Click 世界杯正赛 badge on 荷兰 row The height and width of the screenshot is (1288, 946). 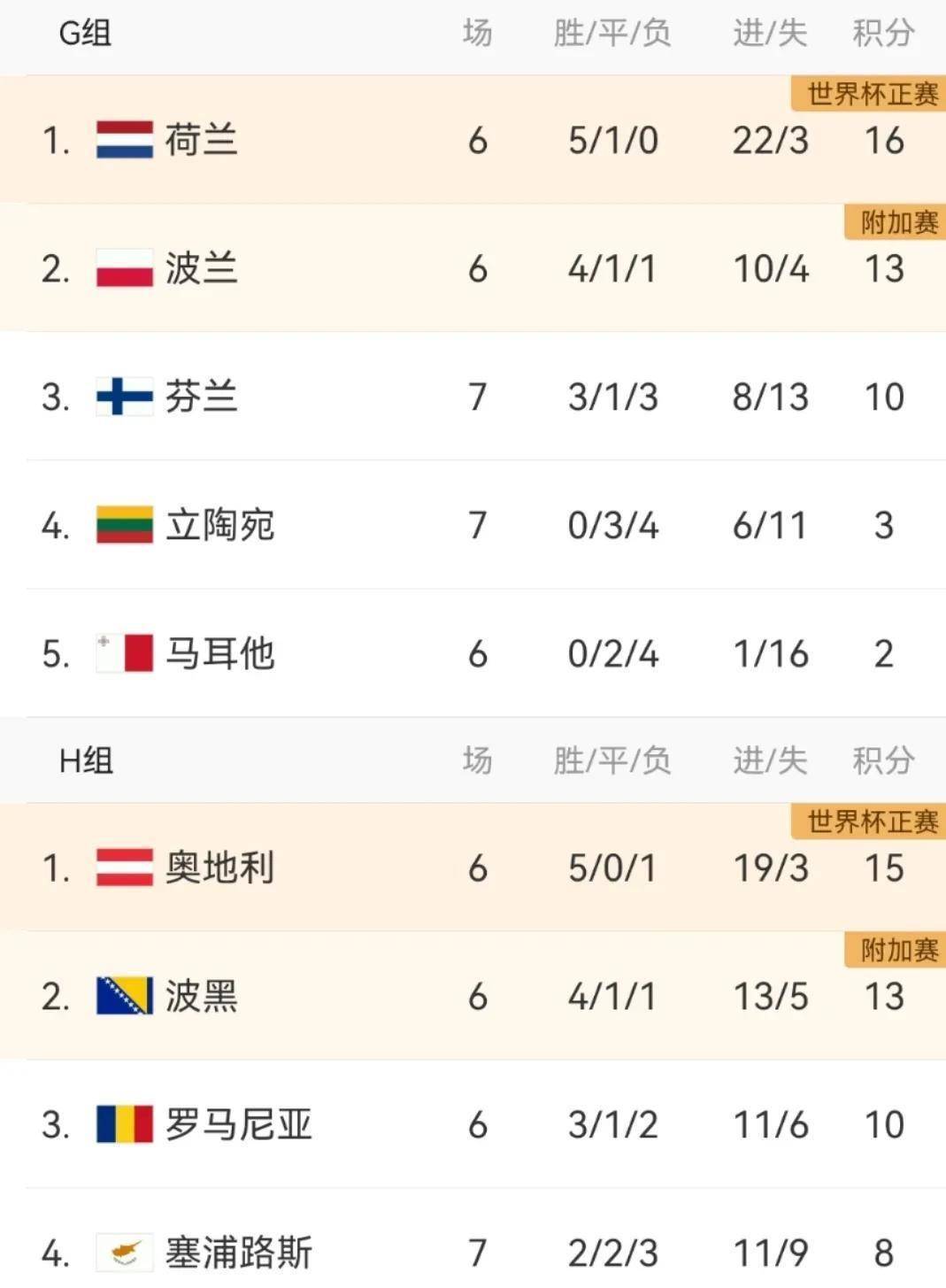[872, 94]
